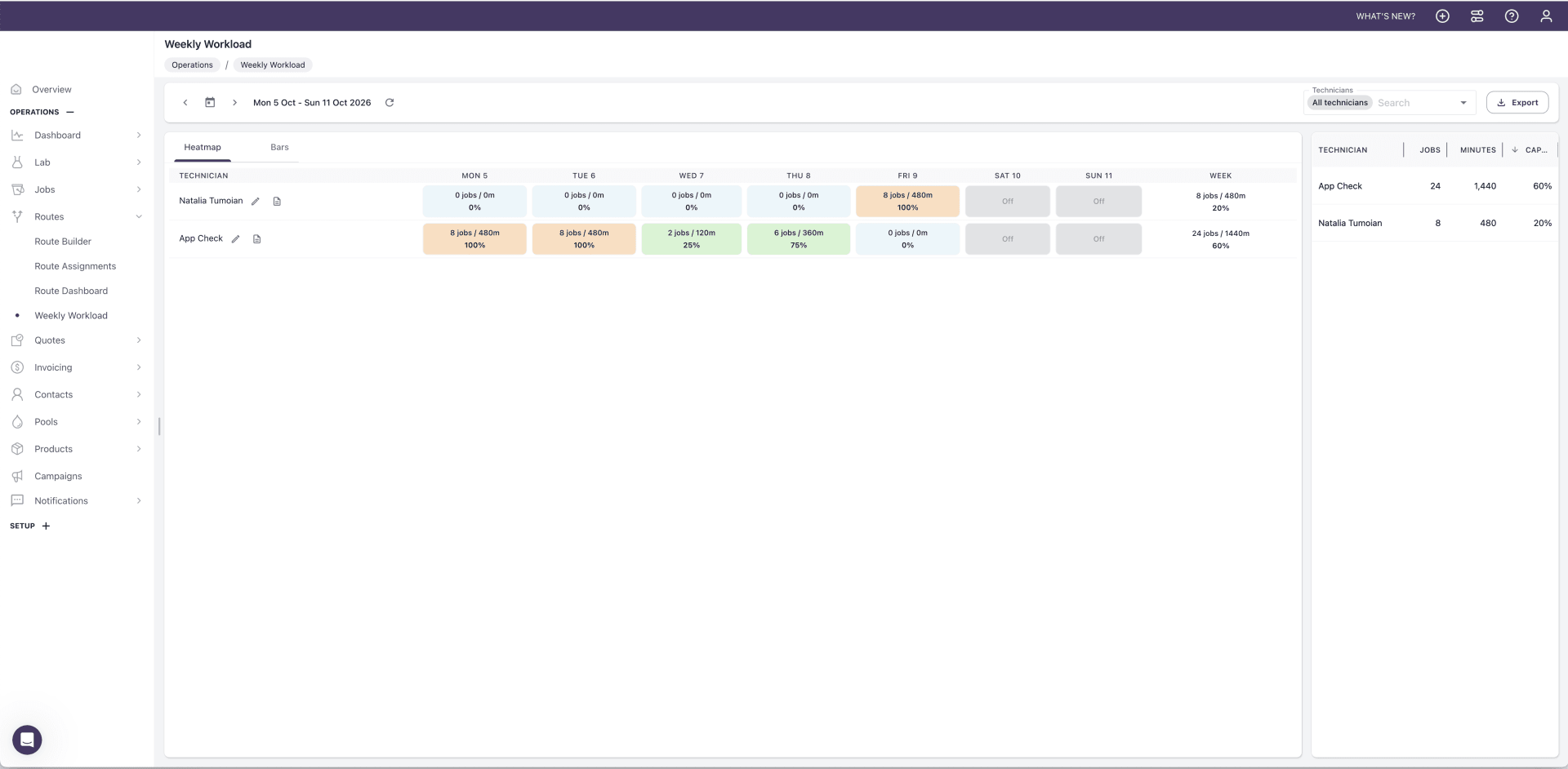Click the plus-circle add icon in top bar

coord(1442,16)
